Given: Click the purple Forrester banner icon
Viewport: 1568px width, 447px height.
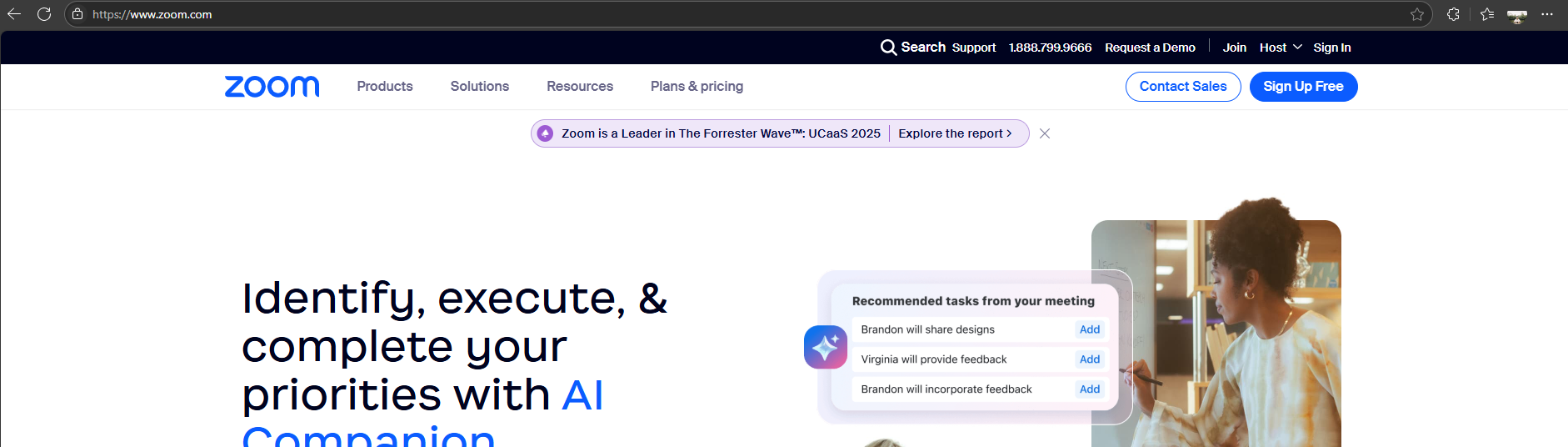Looking at the screenshot, I should click(x=545, y=133).
